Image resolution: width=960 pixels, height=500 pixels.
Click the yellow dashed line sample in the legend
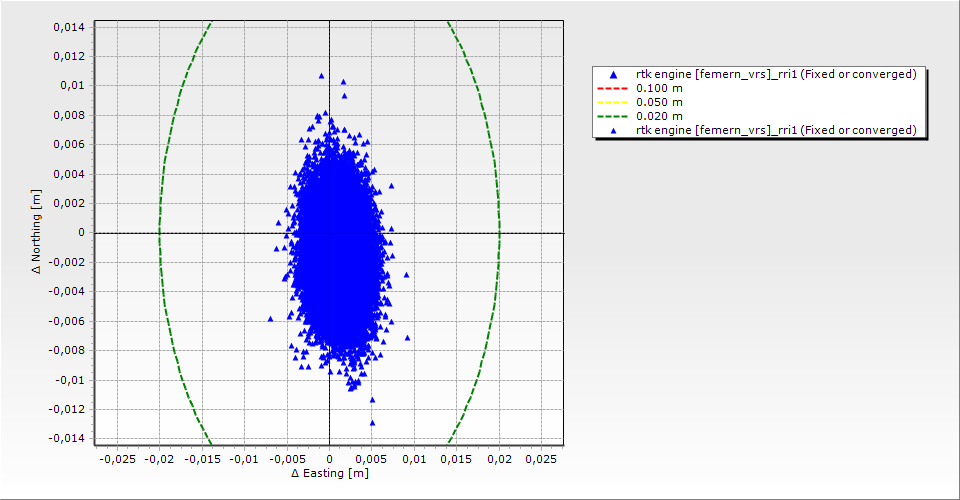pyautogui.click(x=614, y=103)
